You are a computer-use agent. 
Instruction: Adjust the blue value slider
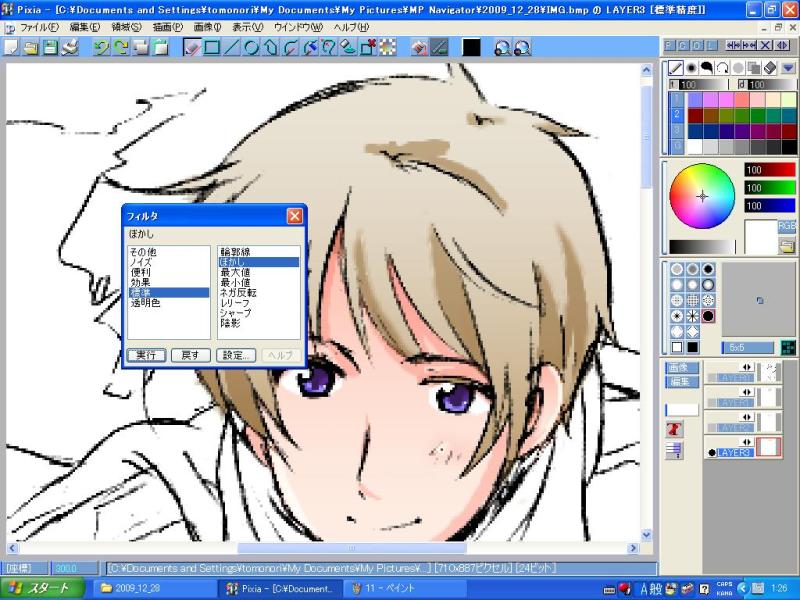click(770, 205)
